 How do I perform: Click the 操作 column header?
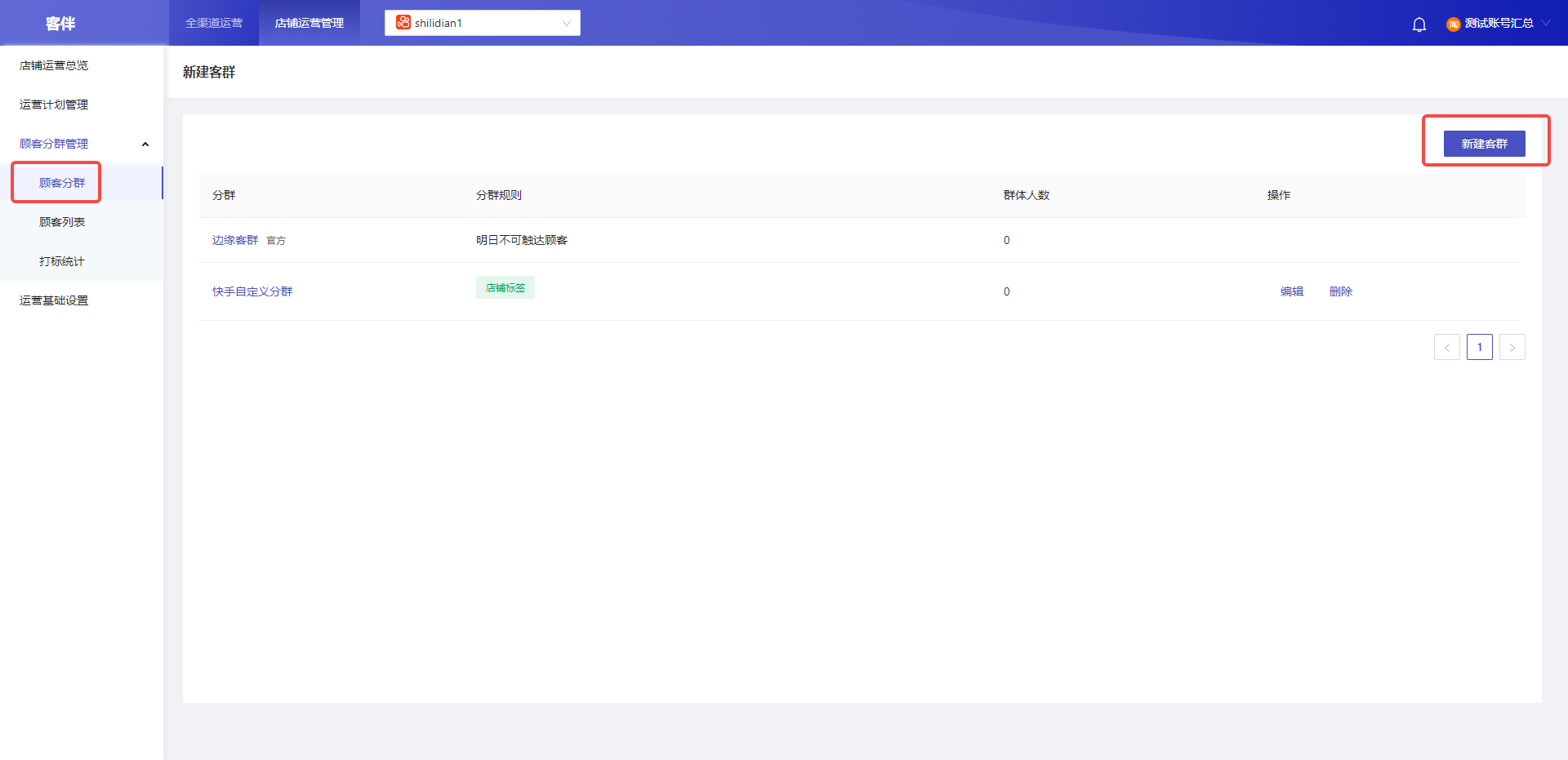click(x=1279, y=195)
